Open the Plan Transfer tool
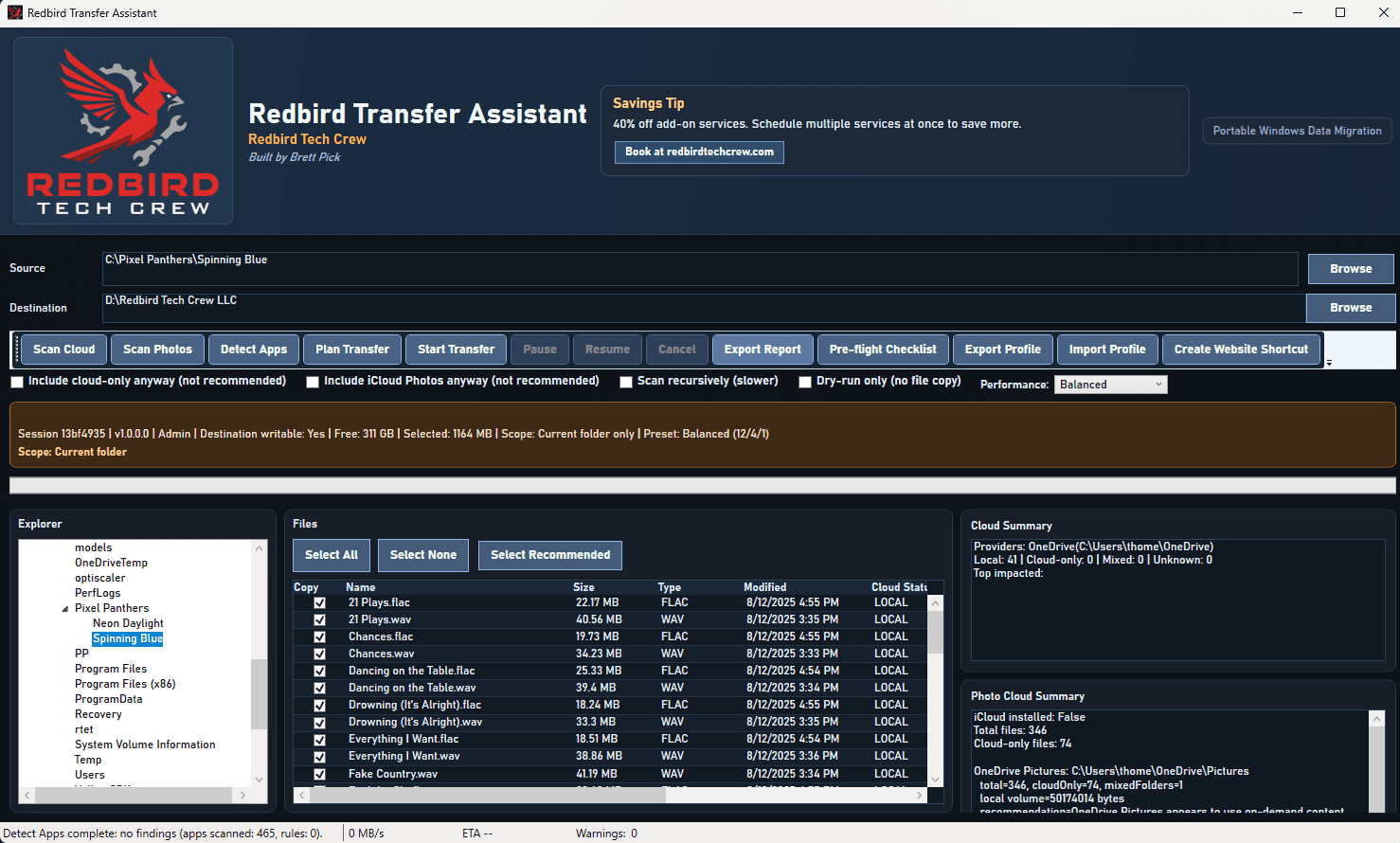This screenshot has width=1400, height=843. click(x=351, y=349)
